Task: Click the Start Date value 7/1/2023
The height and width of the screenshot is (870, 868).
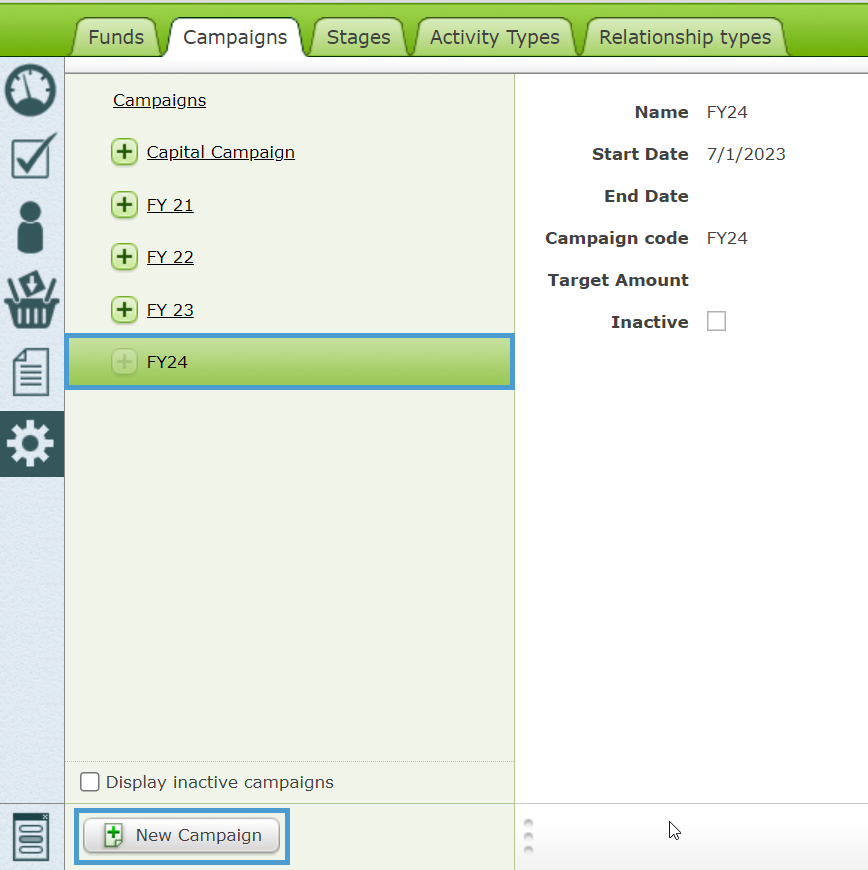Action: (746, 154)
